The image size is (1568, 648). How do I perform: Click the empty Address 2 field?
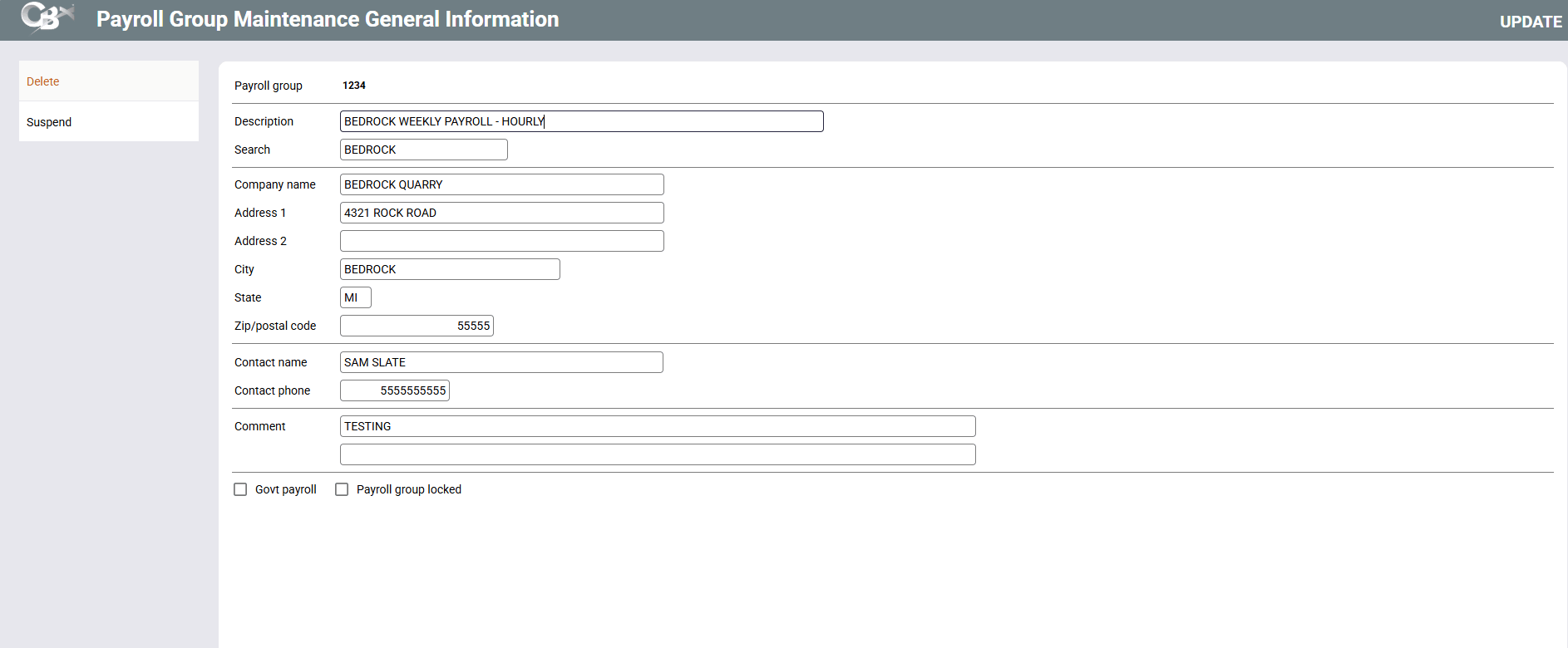click(x=501, y=241)
